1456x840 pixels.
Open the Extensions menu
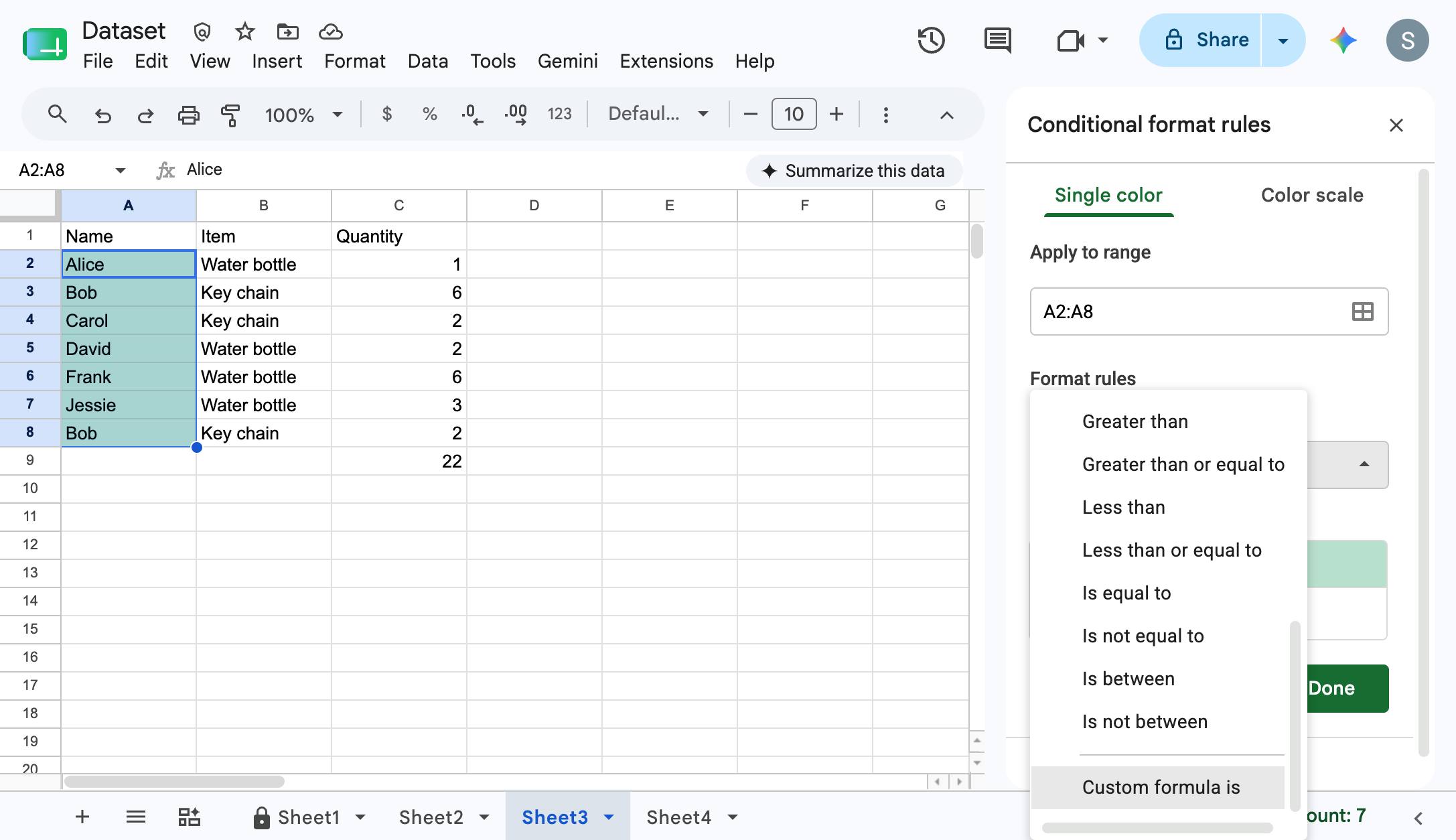(x=666, y=61)
